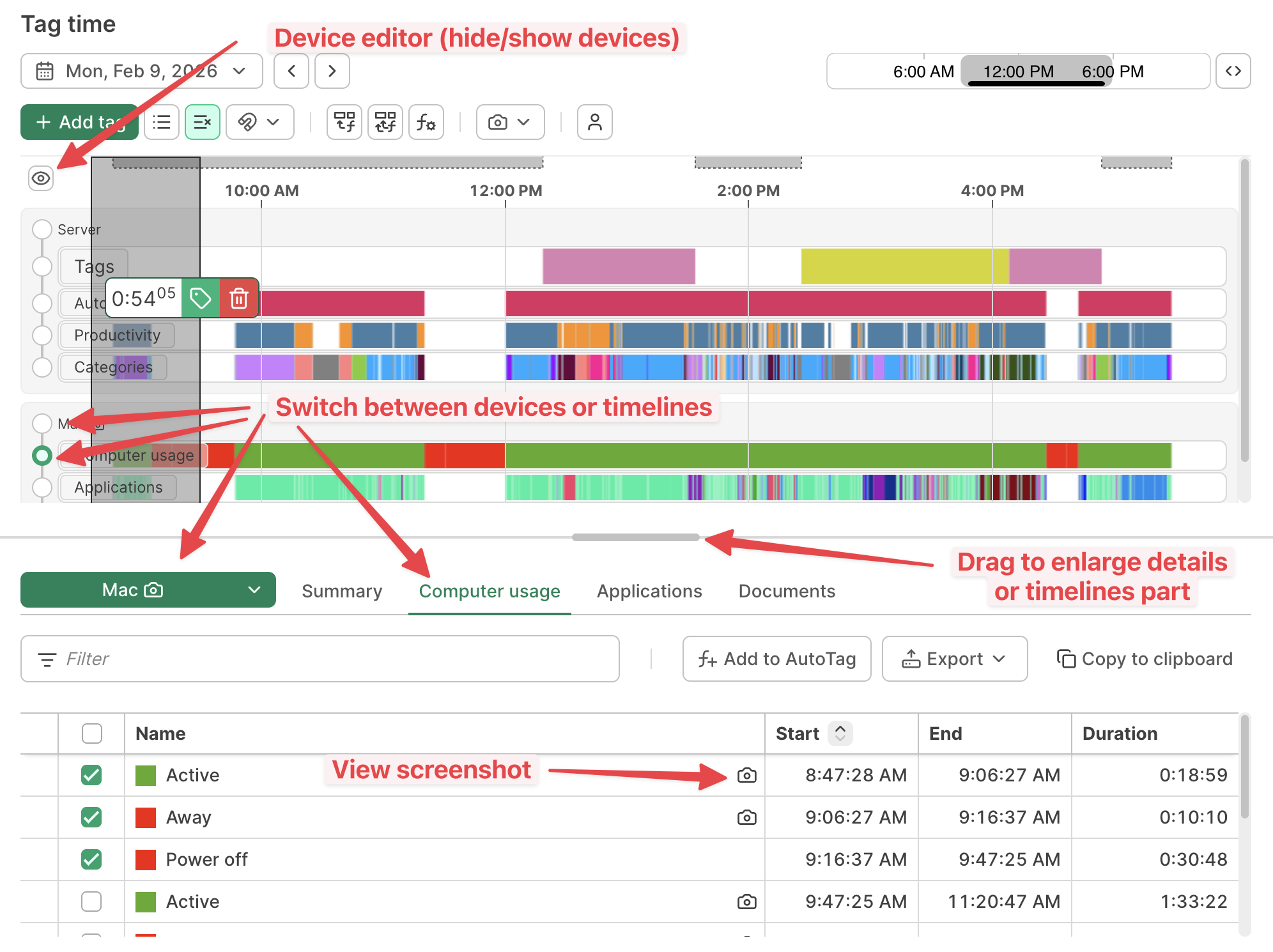Click Copy to clipboard
The width and height of the screenshot is (1273, 952).
click(x=1145, y=659)
